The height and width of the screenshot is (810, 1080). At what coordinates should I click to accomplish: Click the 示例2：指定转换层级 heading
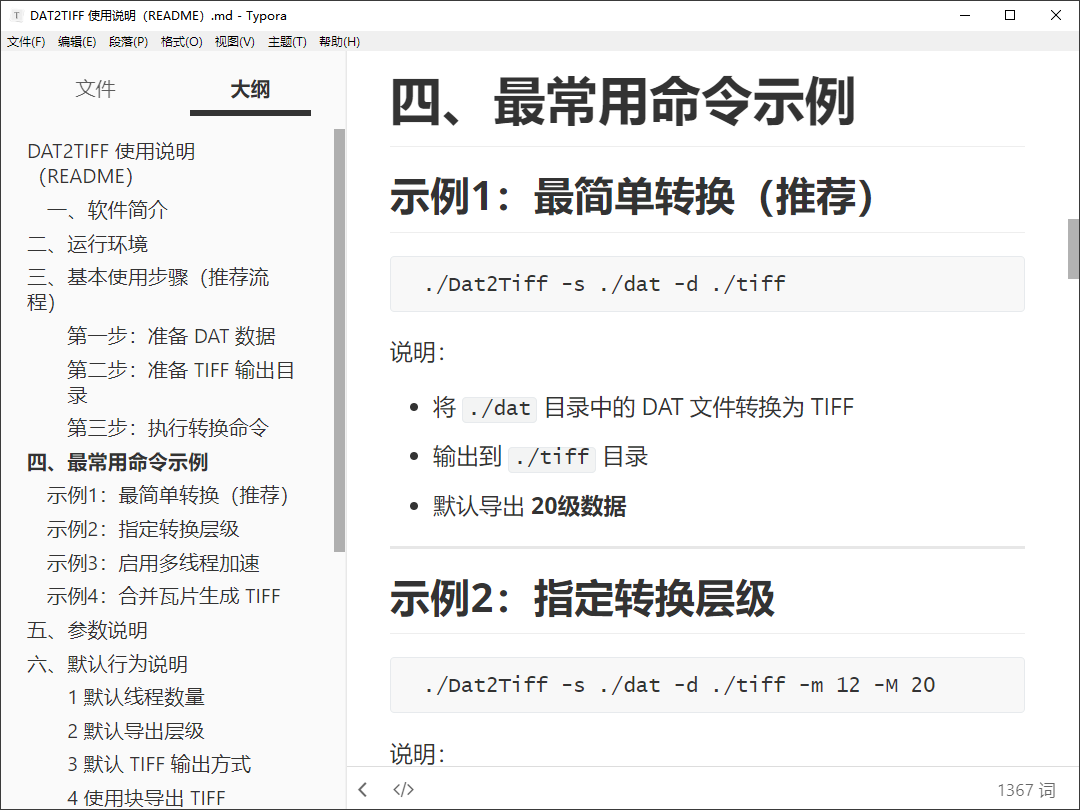point(583,597)
